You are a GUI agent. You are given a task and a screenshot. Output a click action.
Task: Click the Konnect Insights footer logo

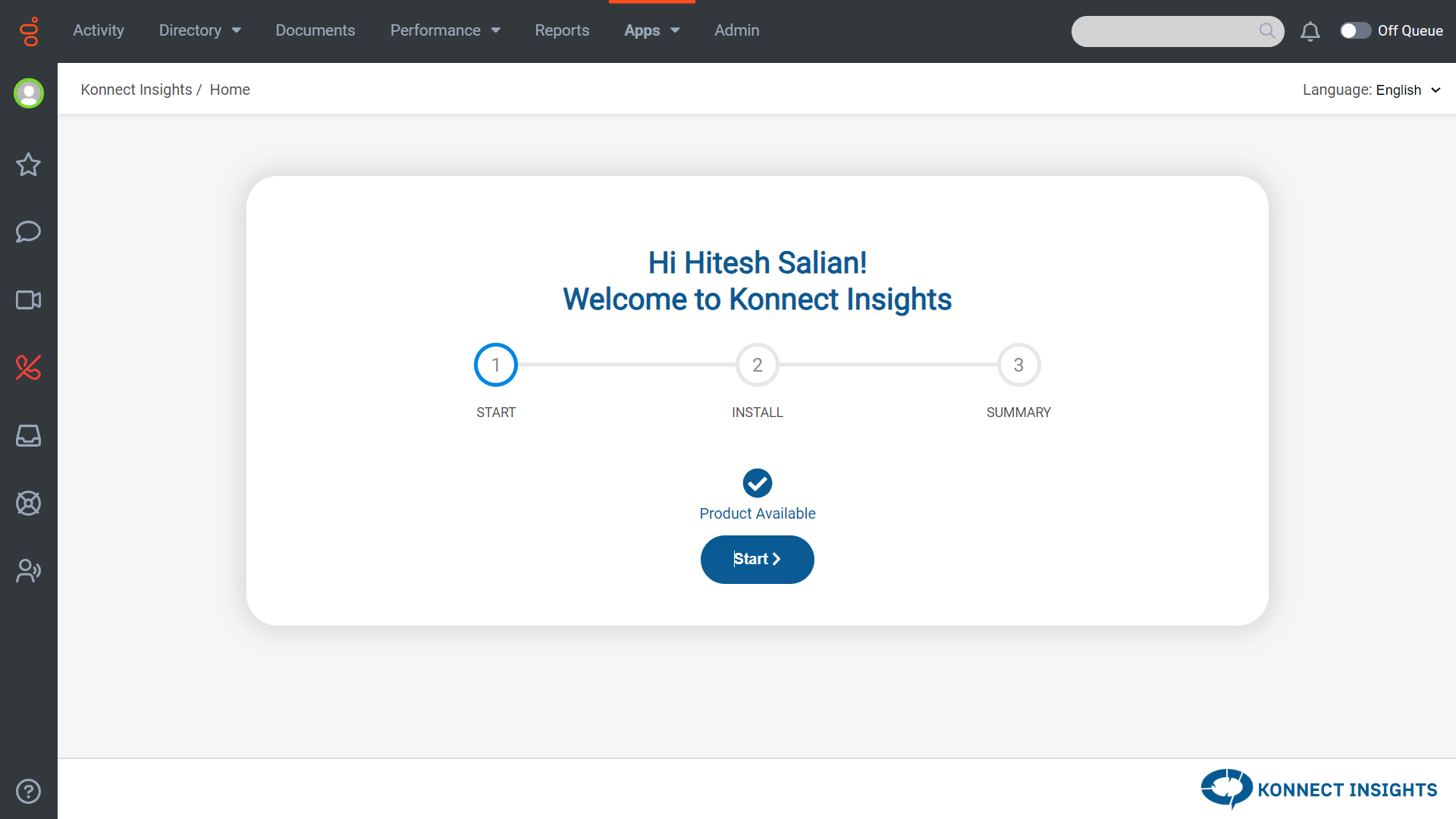click(x=1319, y=789)
